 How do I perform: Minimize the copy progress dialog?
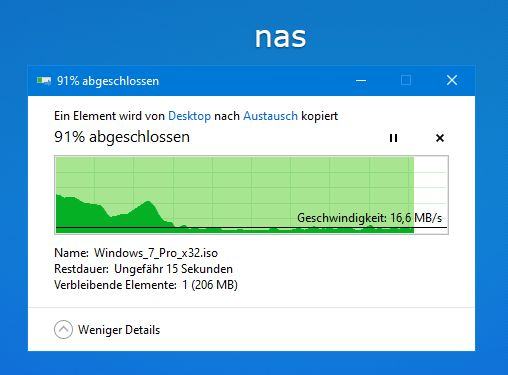(361, 80)
